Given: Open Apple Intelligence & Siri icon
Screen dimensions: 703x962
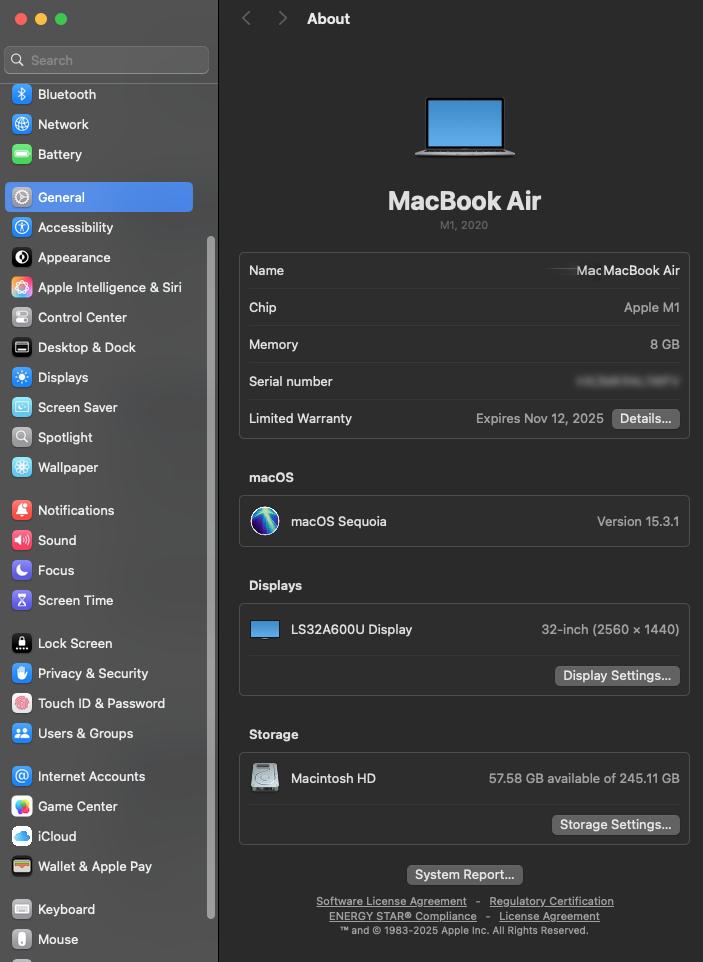Looking at the screenshot, I should [x=22, y=288].
